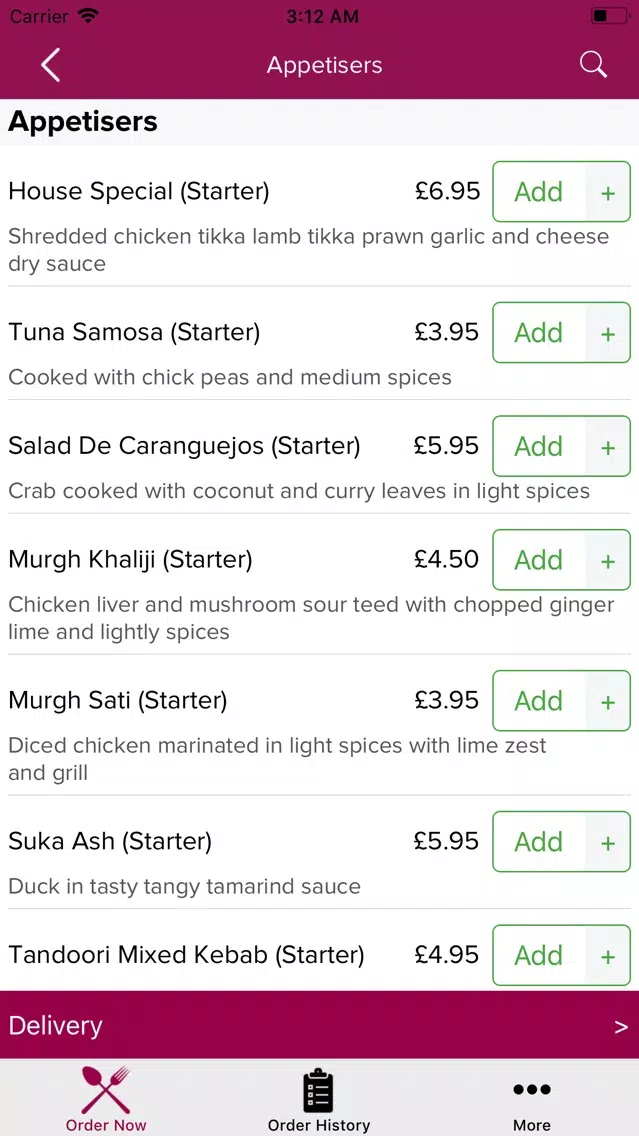Tap the back arrow icon
This screenshot has width=639, height=1136.
coord(50,64)
